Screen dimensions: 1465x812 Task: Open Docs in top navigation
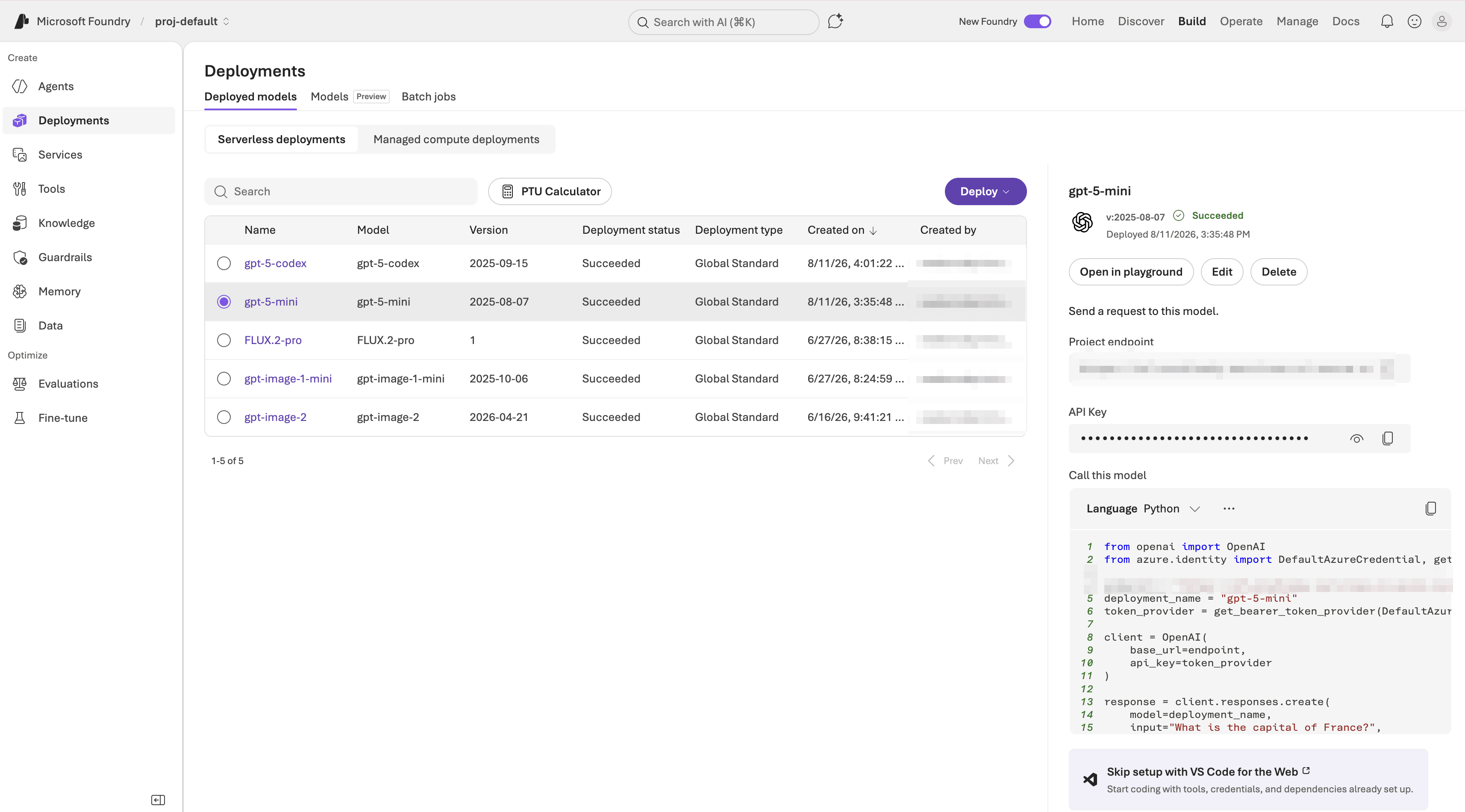point(1346,22)
